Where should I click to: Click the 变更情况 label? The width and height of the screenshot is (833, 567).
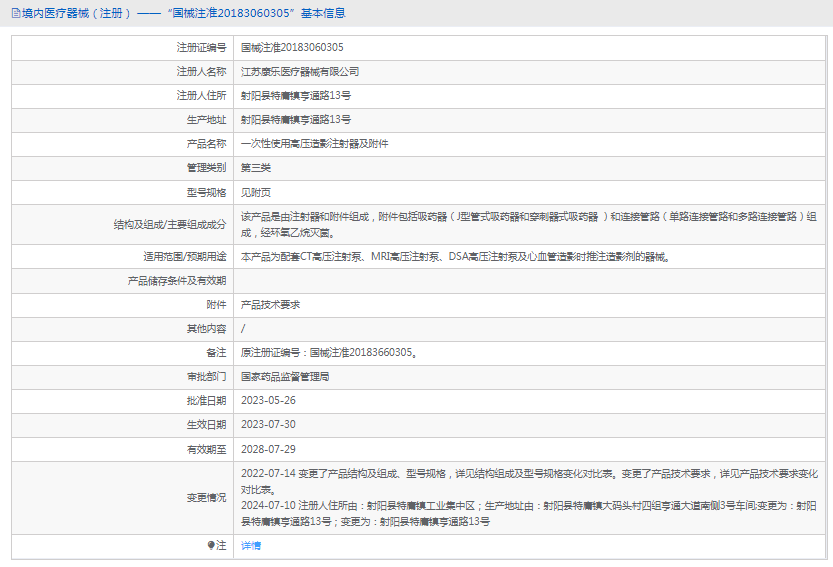206,498
